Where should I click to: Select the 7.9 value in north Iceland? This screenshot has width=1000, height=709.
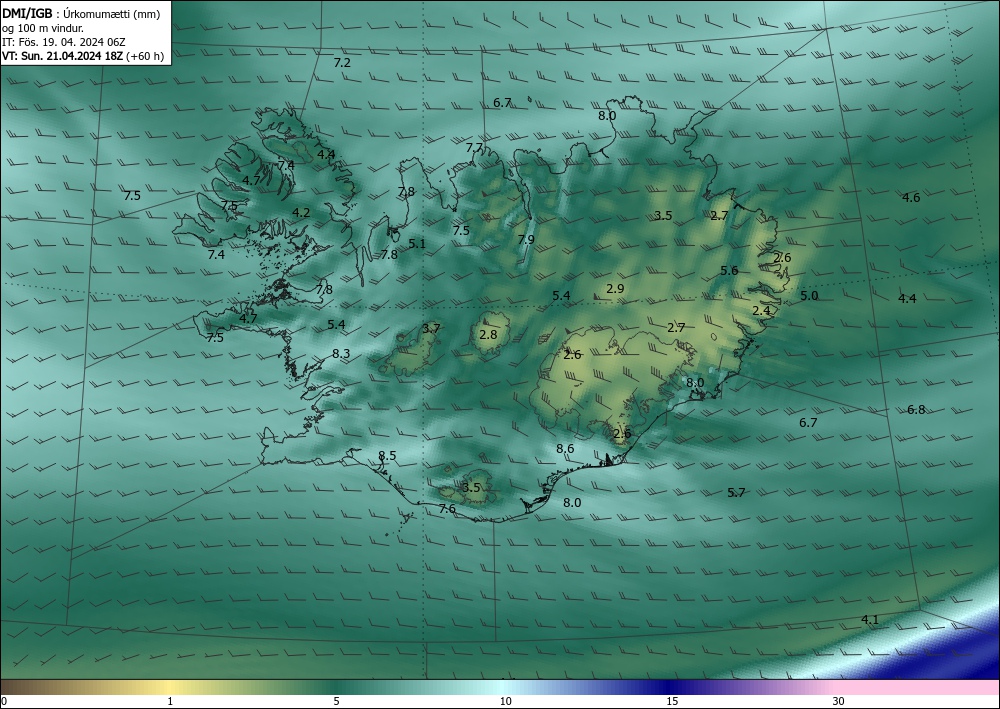526,240
